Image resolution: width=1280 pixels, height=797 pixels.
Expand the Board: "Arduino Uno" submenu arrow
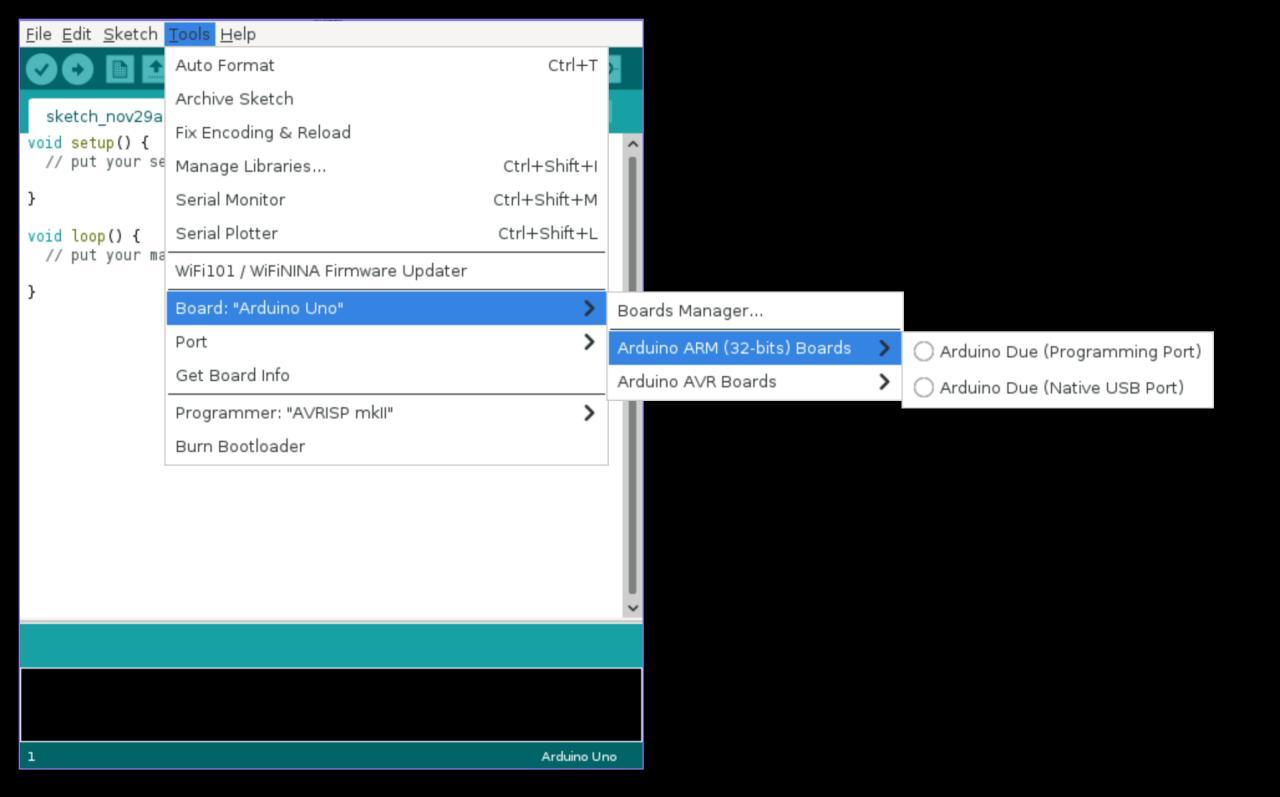589,308
